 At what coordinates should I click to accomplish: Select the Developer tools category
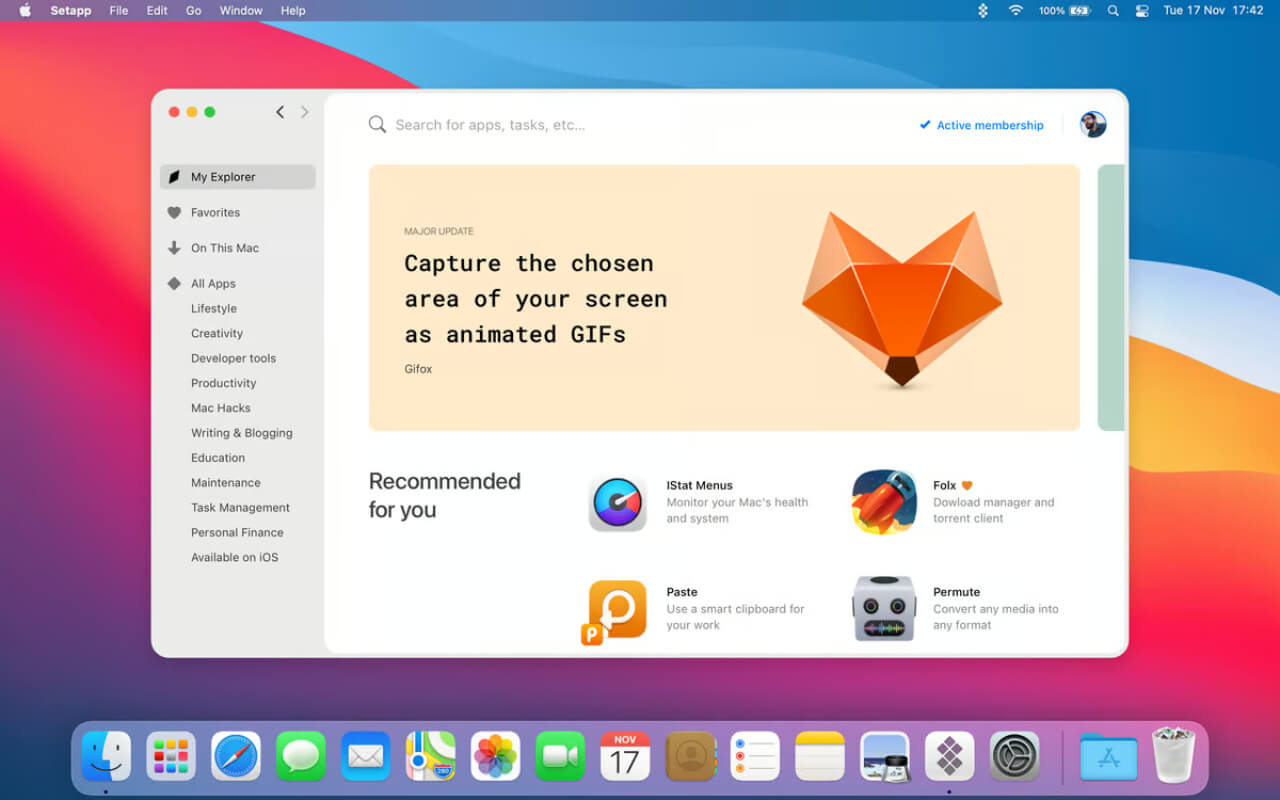(x=233, y=359)
